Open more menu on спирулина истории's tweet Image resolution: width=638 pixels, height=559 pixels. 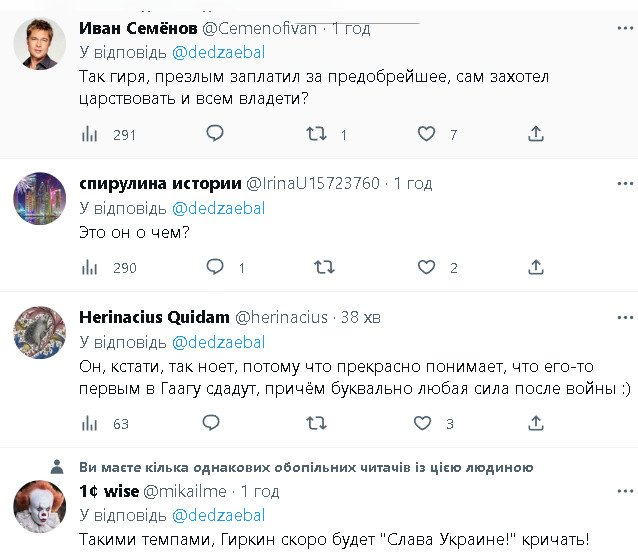click(x=623, y=183)
